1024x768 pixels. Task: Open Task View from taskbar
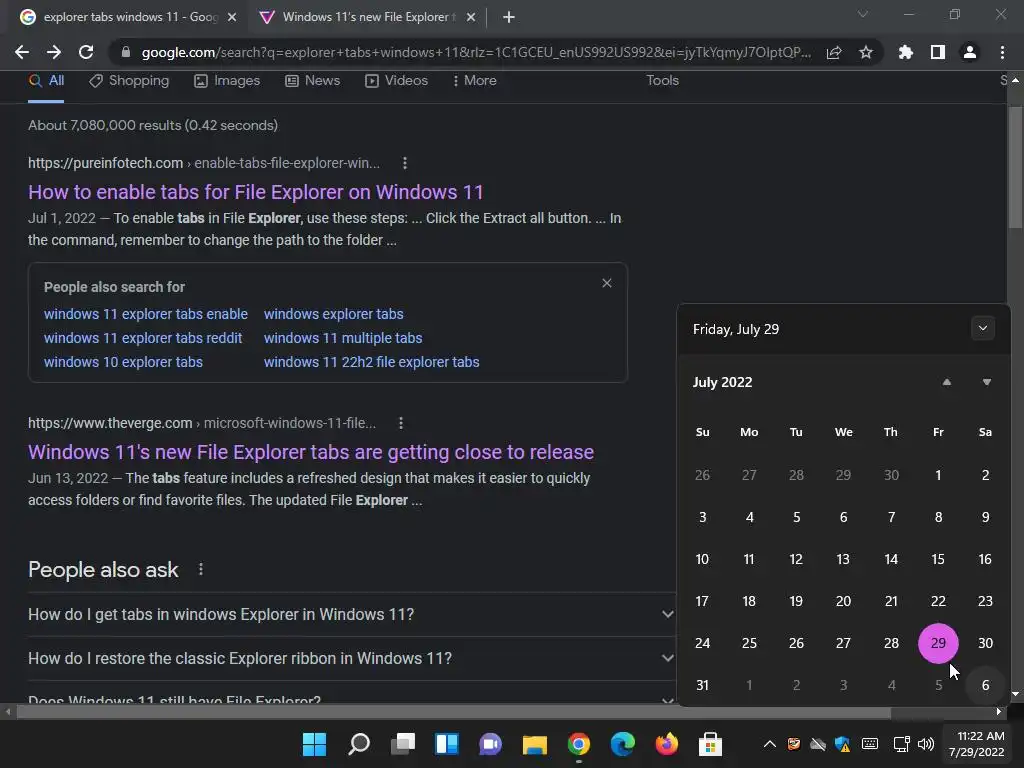(x=403, y=744)
